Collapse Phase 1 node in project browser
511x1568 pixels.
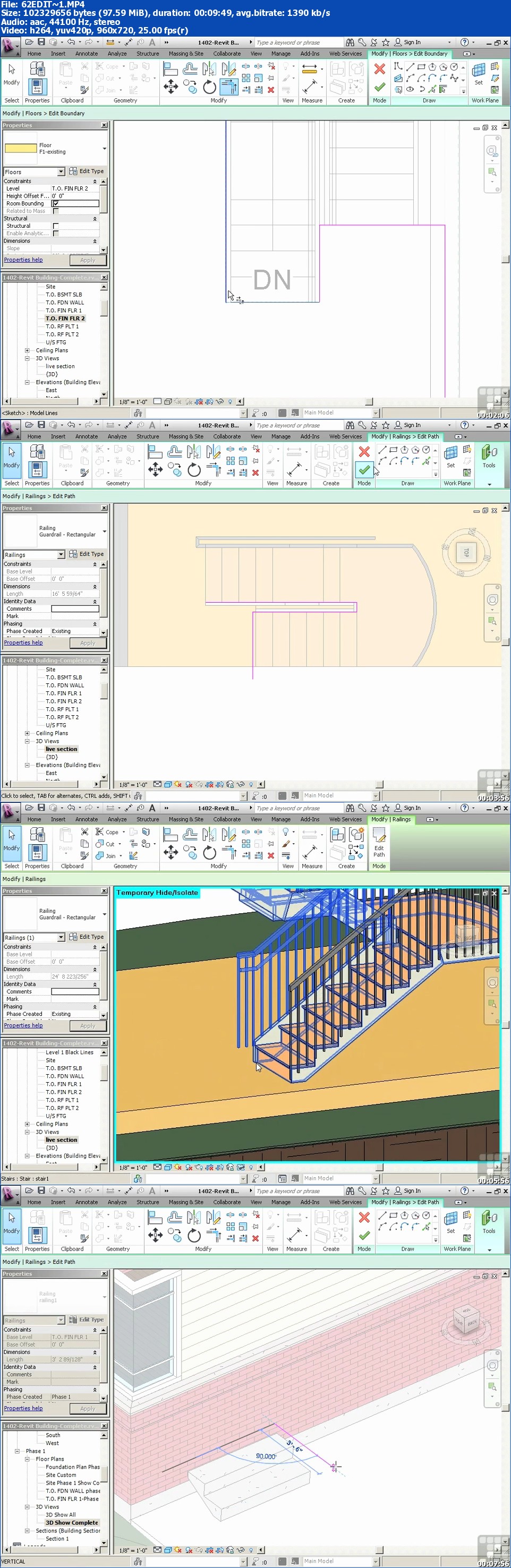pos(17,1451)
